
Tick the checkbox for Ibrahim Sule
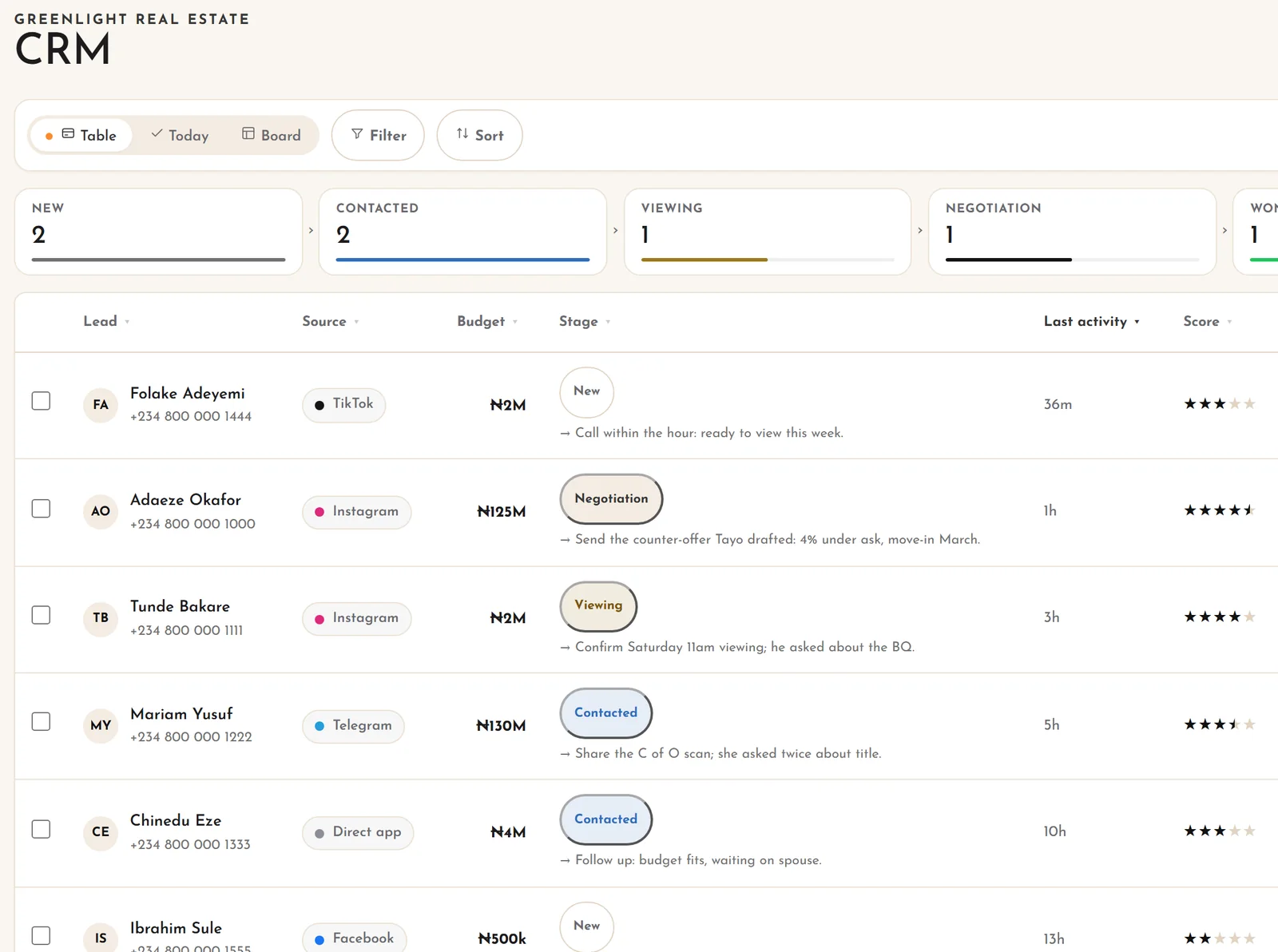[41, 935]
